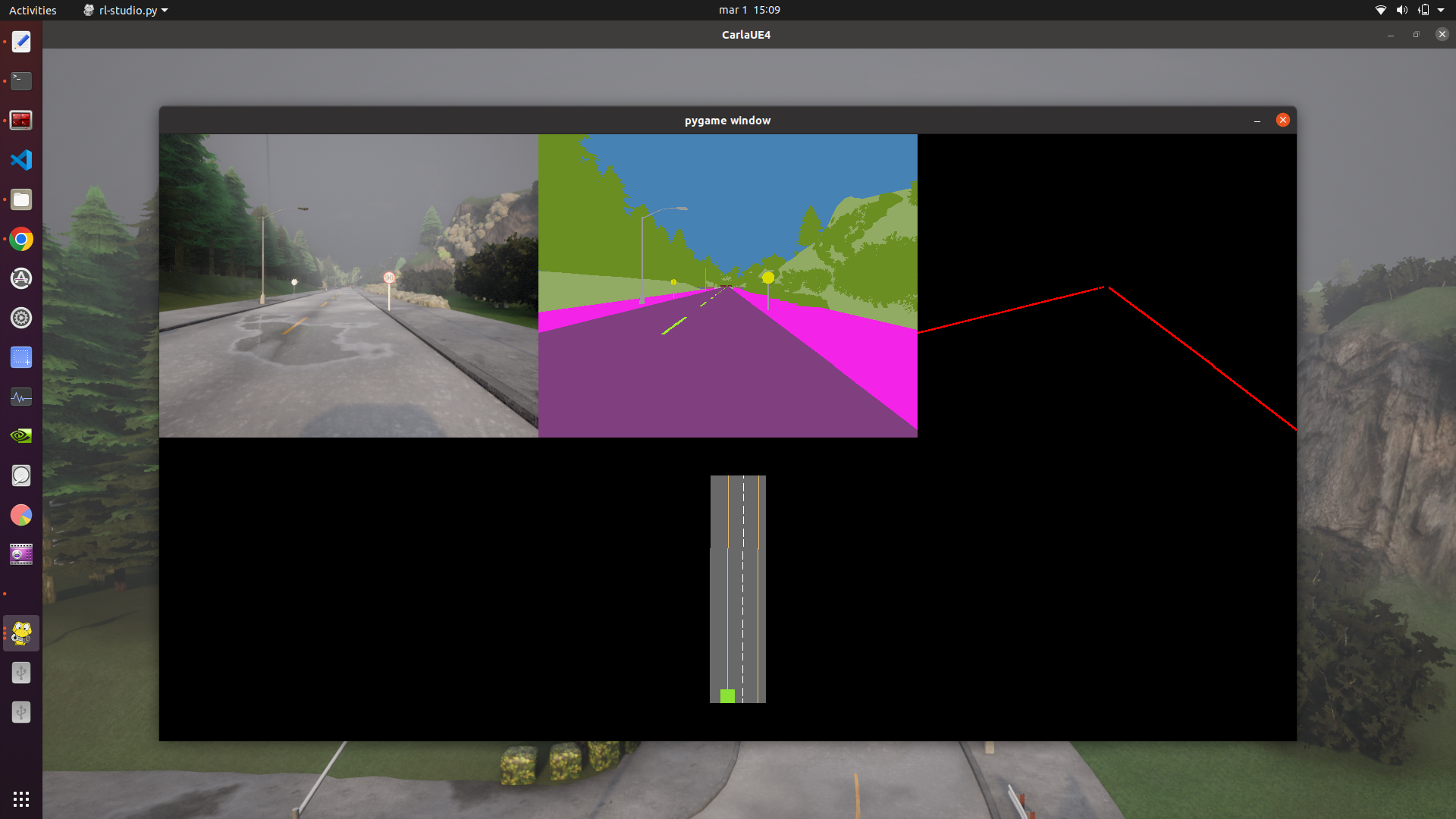The height and width of the screenshot is (819, 1456).
Task: Open Disk Usage Analyzer pie chart icon
Action: (21, 515)
